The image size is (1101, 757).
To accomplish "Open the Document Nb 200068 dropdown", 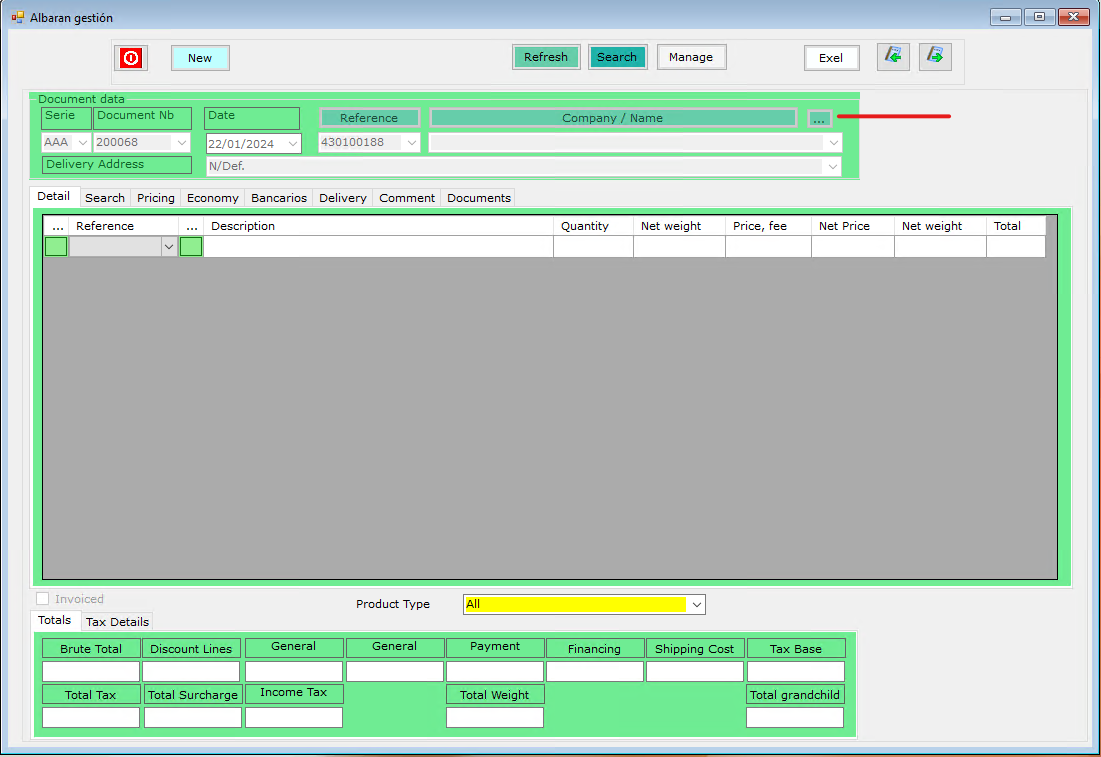I will pos(182,143).
